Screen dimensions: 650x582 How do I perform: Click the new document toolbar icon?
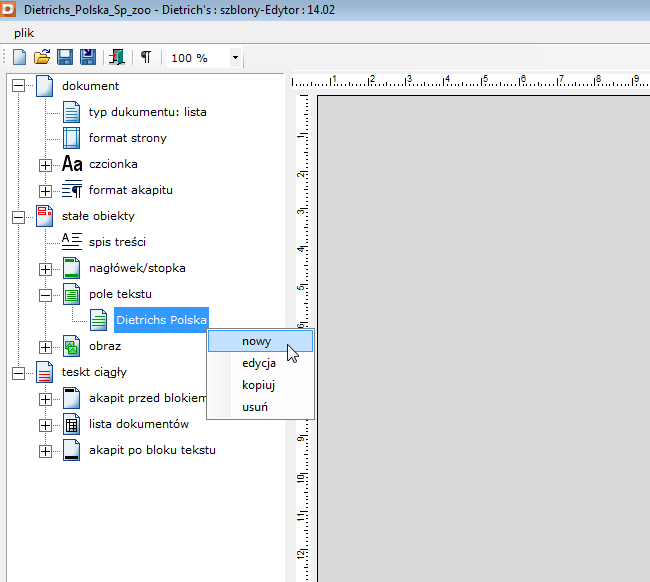[x=19, y=57]
